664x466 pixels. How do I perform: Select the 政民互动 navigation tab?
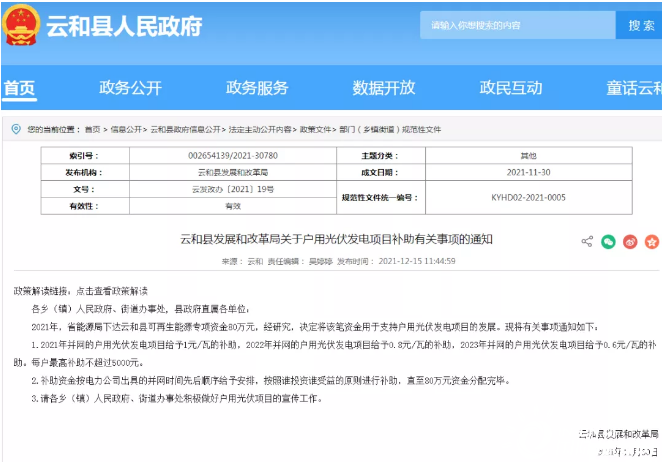click(x=511, y=87)
